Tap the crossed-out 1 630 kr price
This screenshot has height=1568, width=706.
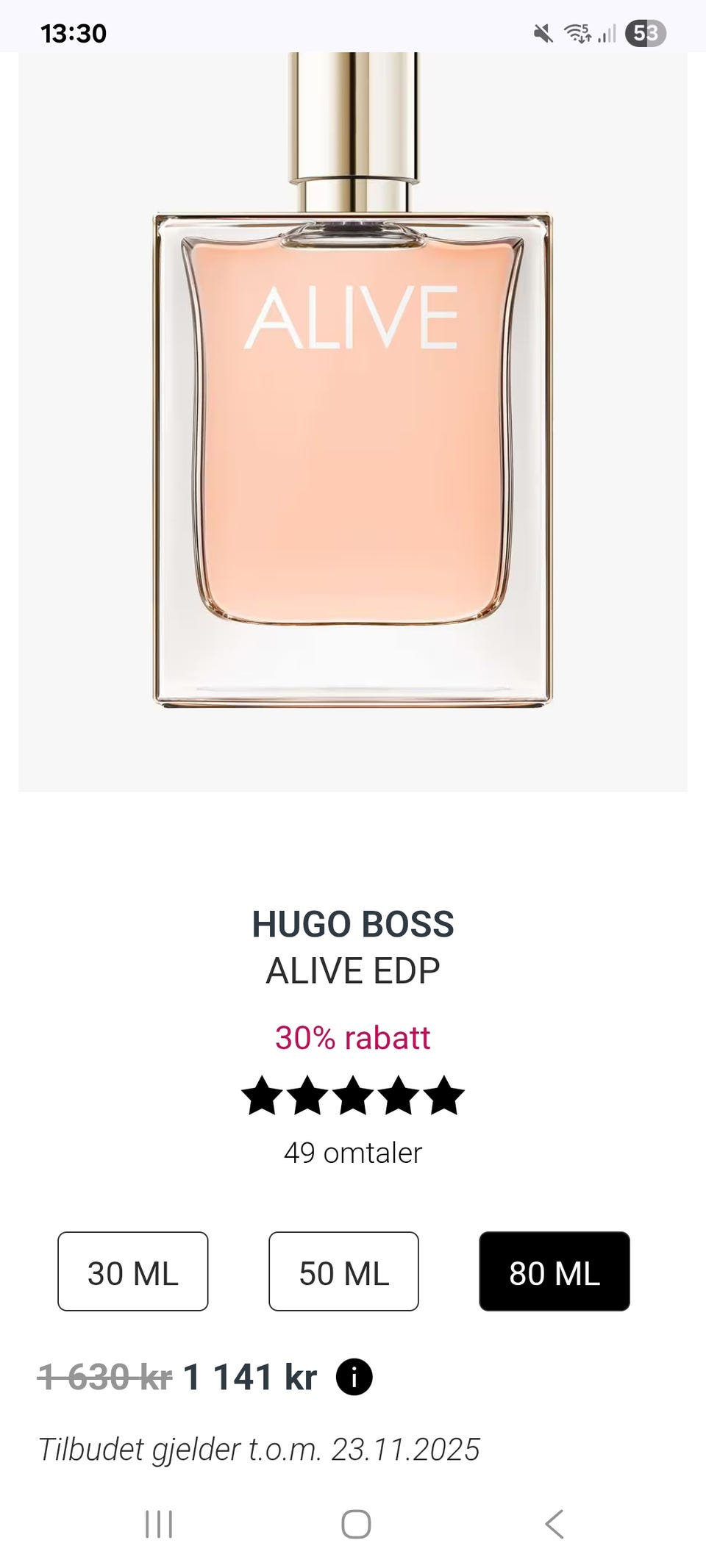point(105,1377)
